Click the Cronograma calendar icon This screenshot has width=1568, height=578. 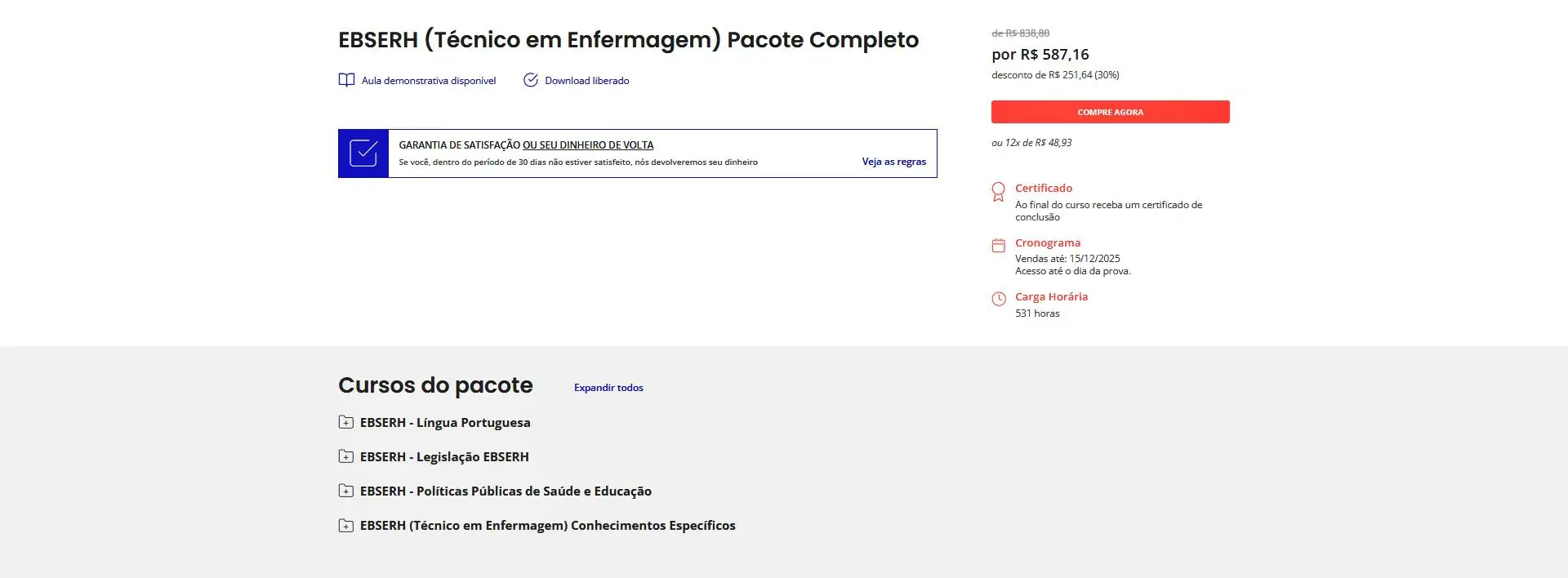tap(998, 245)
